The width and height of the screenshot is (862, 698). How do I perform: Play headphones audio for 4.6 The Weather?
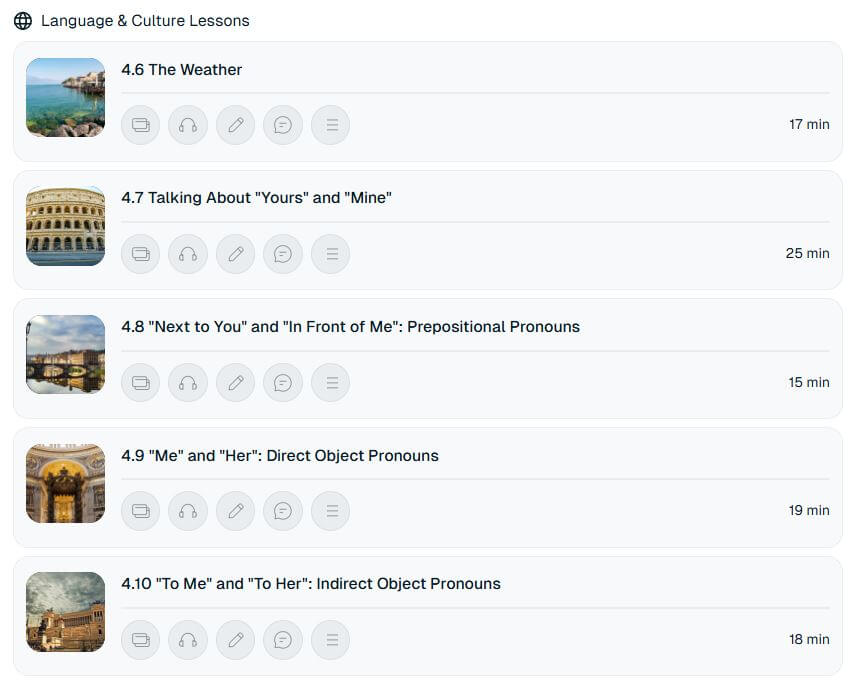(x=188, y=125)
